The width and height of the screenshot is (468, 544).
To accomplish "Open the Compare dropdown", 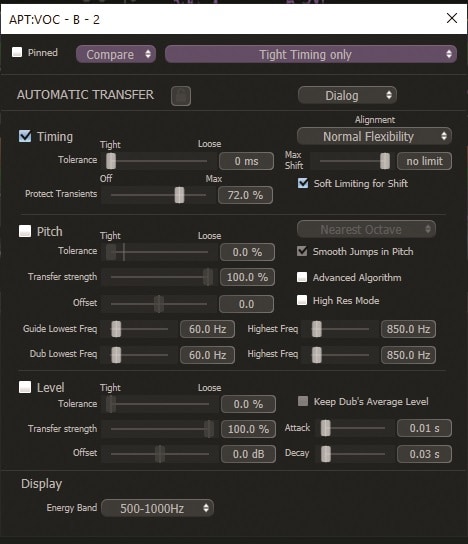I will tap(116, 54).
